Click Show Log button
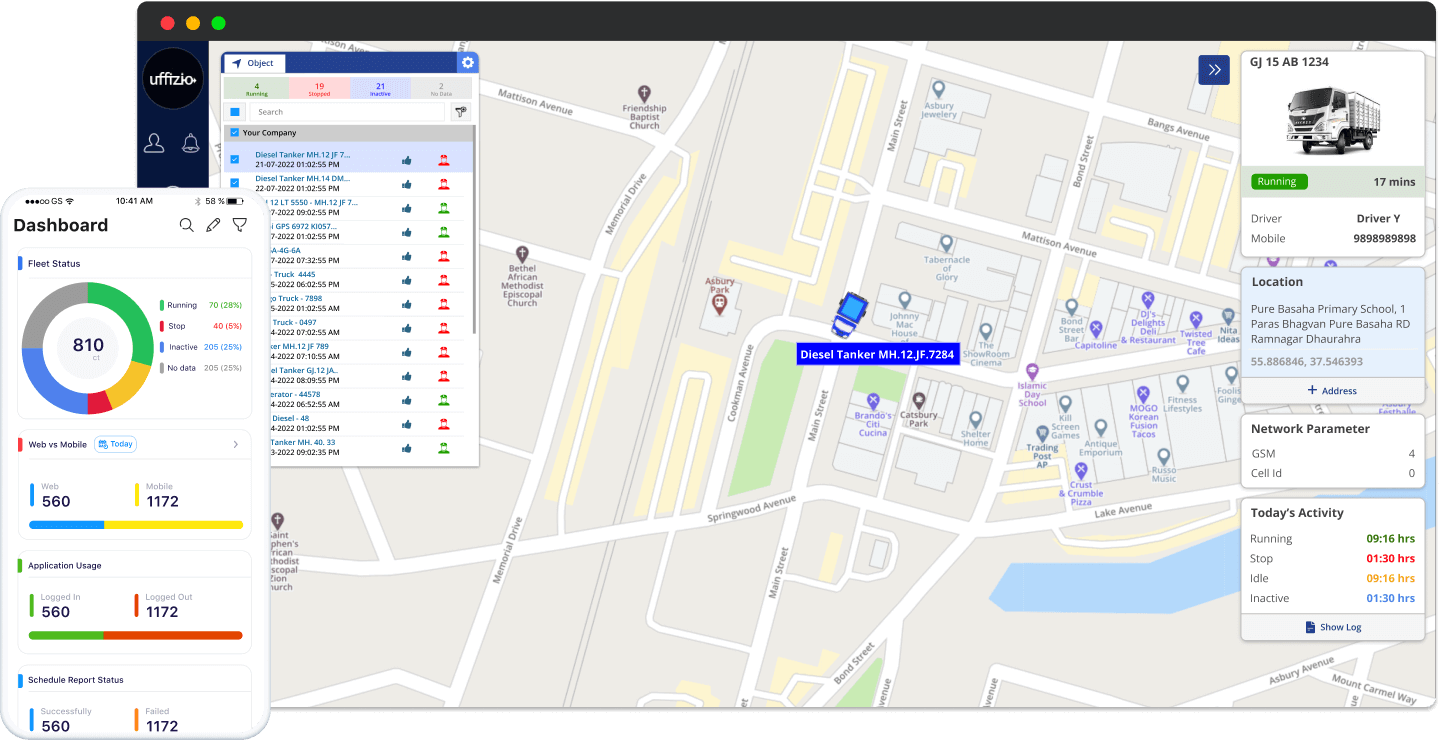 (1333, 627)
